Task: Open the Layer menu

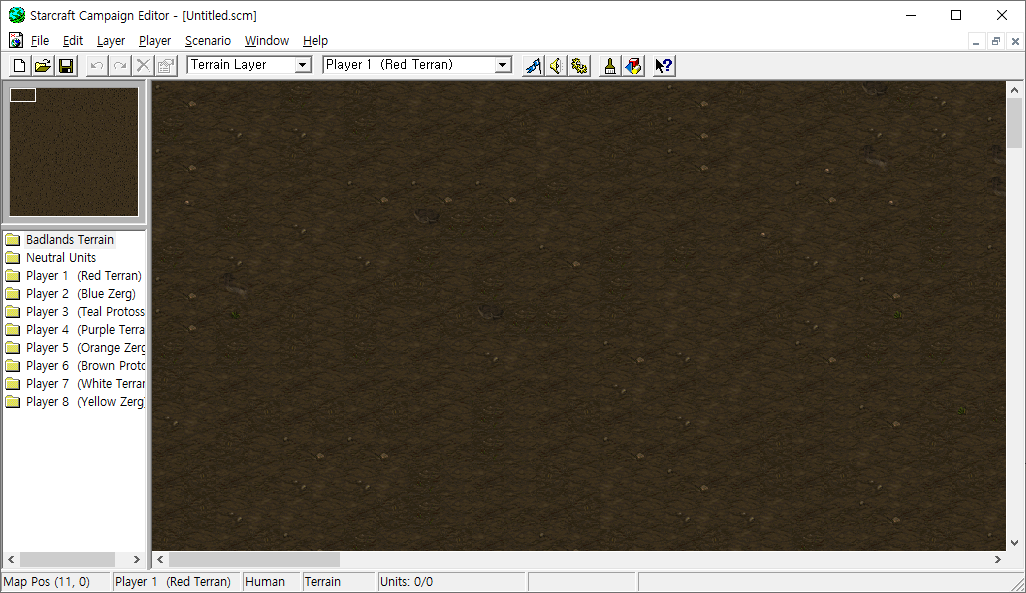Action: tap(111, 41)
